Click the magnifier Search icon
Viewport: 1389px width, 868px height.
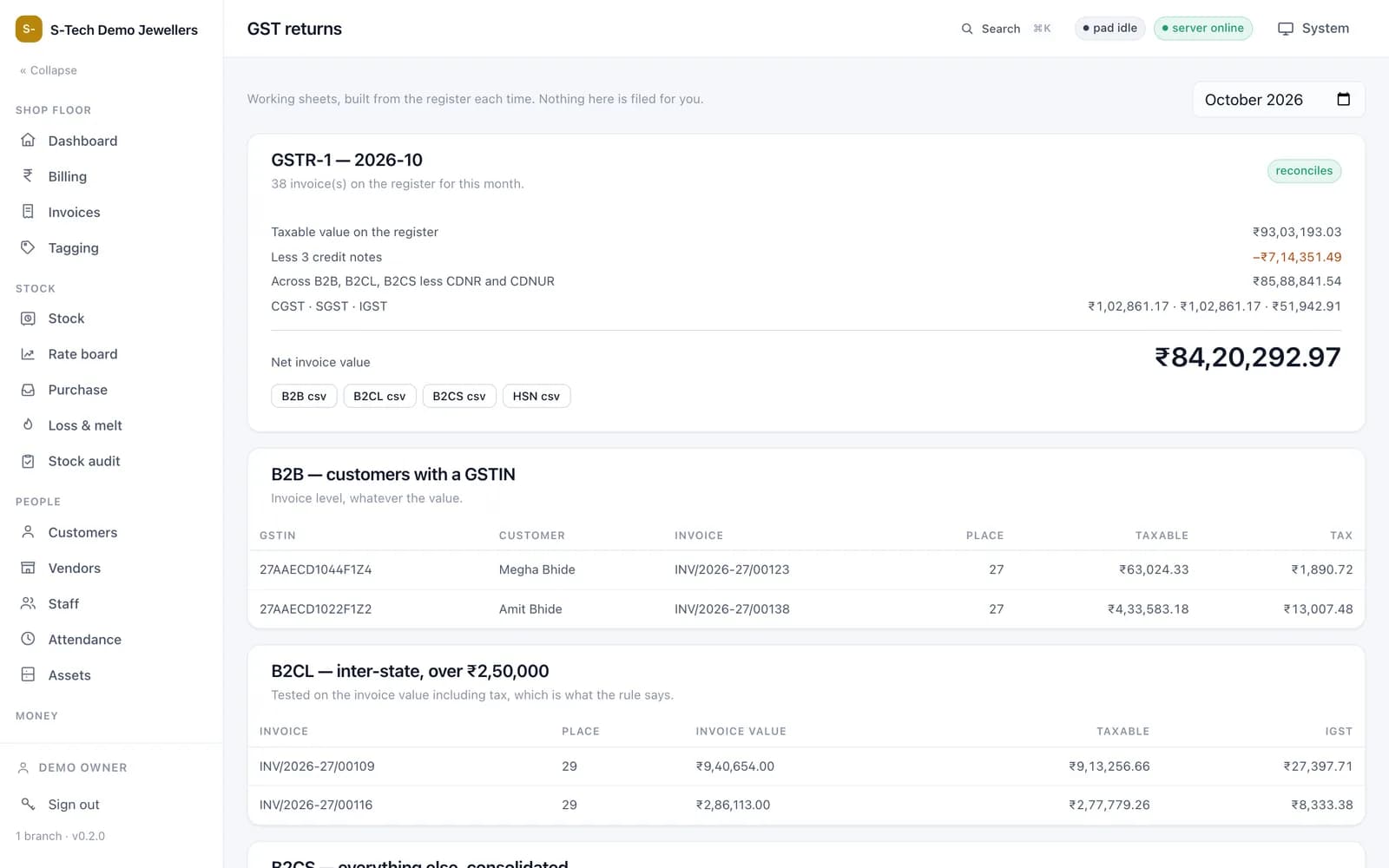(967, 29)
